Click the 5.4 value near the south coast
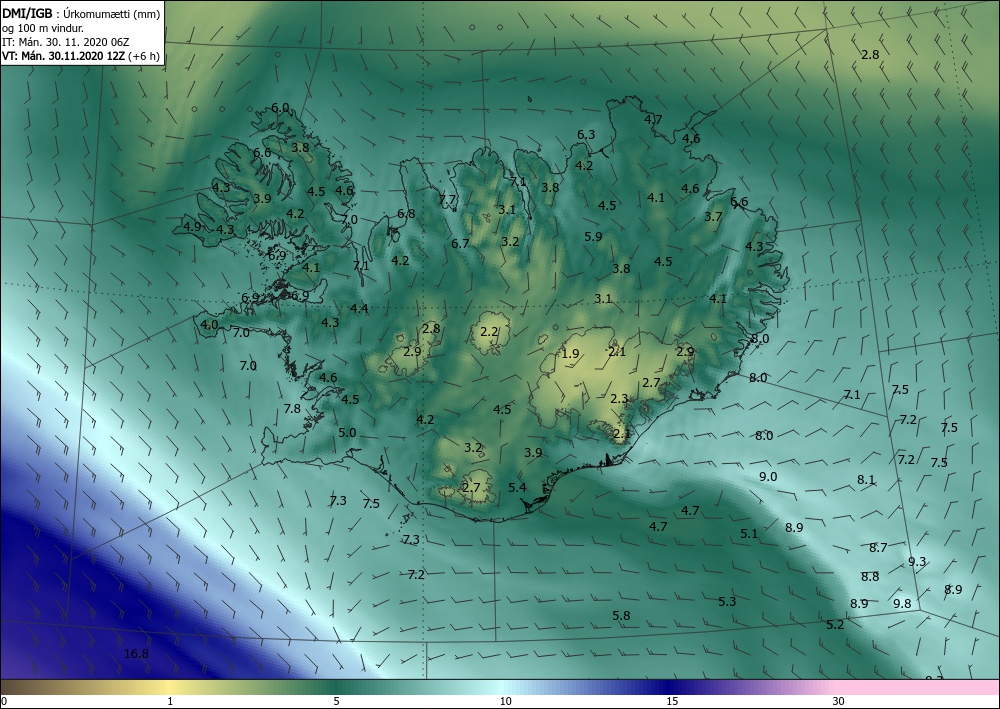Image resolution: width=1000 pixels, height=709 pixels. click(517, 488)
